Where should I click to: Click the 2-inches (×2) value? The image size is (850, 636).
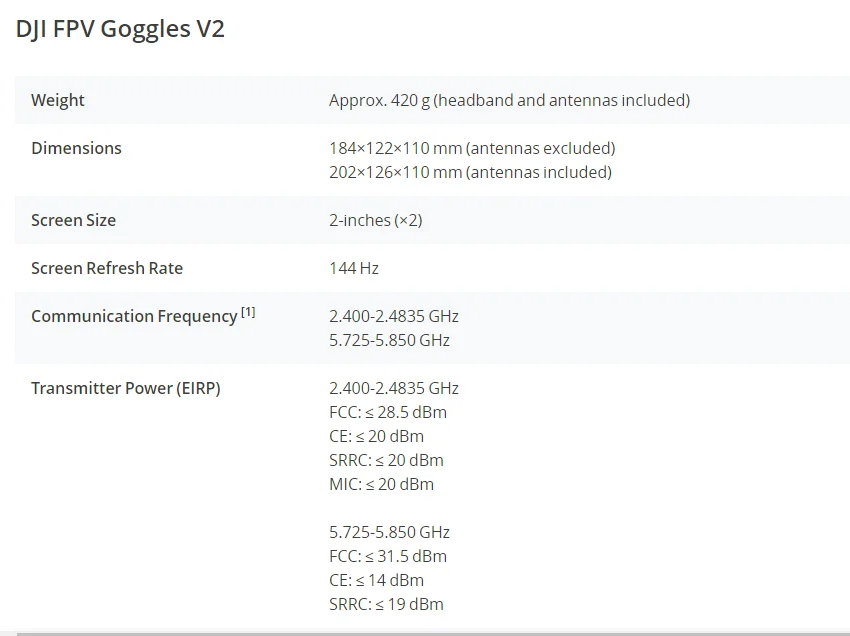click(x=375, y=220)
